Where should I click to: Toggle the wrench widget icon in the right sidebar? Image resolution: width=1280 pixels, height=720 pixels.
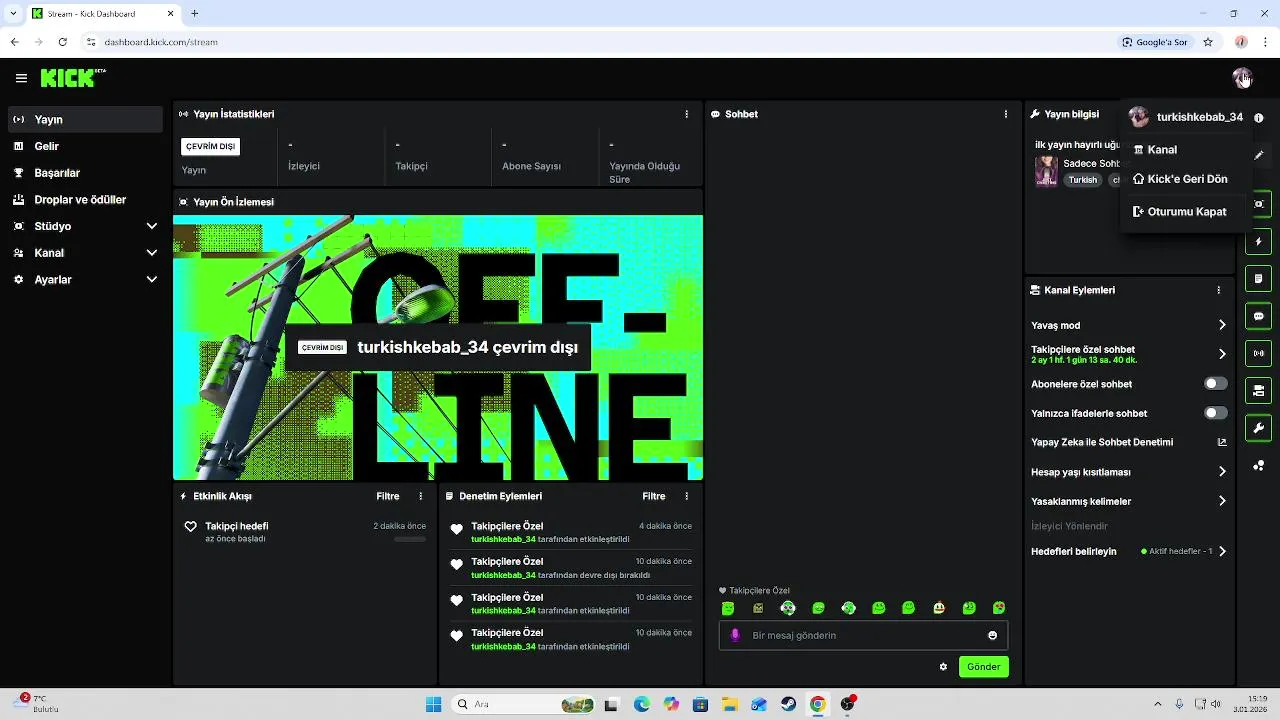pos(1259,428)
